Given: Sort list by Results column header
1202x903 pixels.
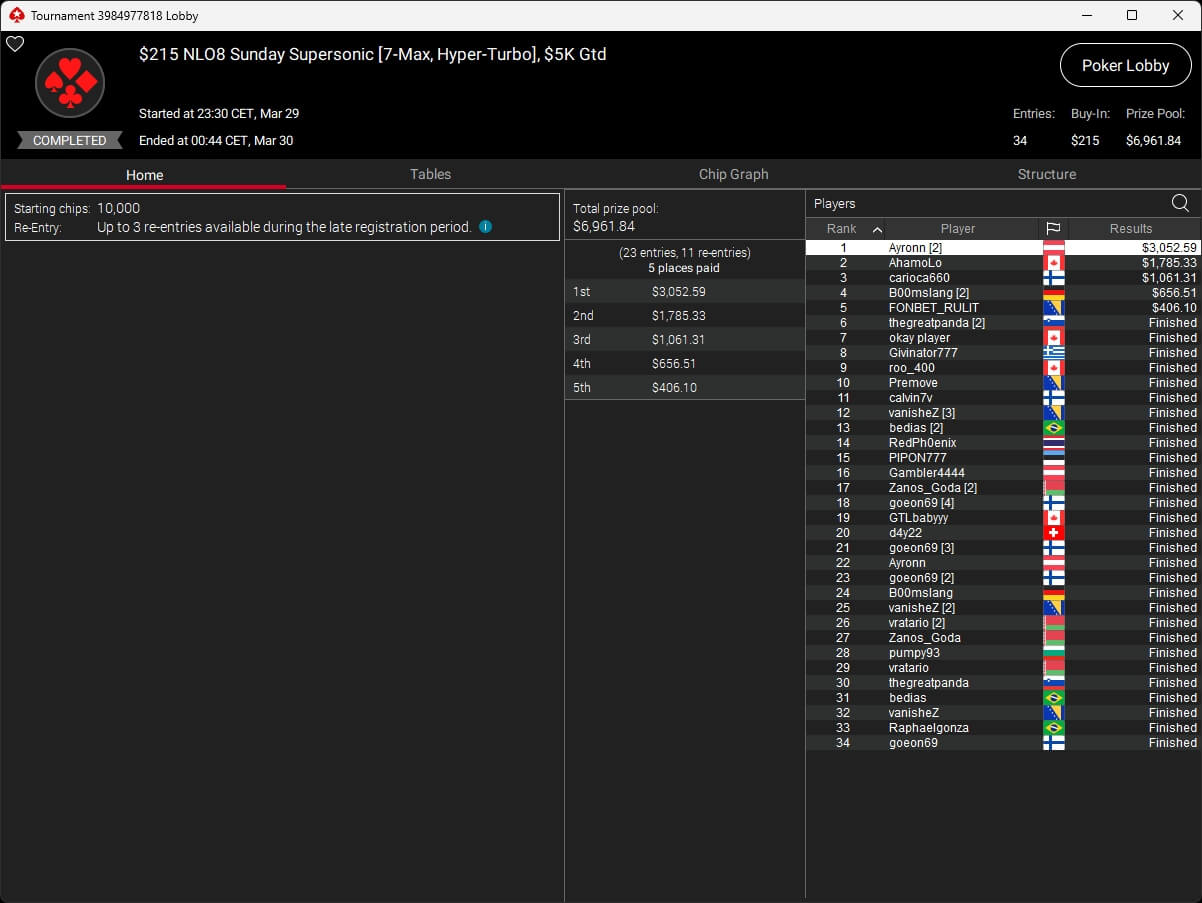Looking at the screenshot, I should [x=1131, y=229].
